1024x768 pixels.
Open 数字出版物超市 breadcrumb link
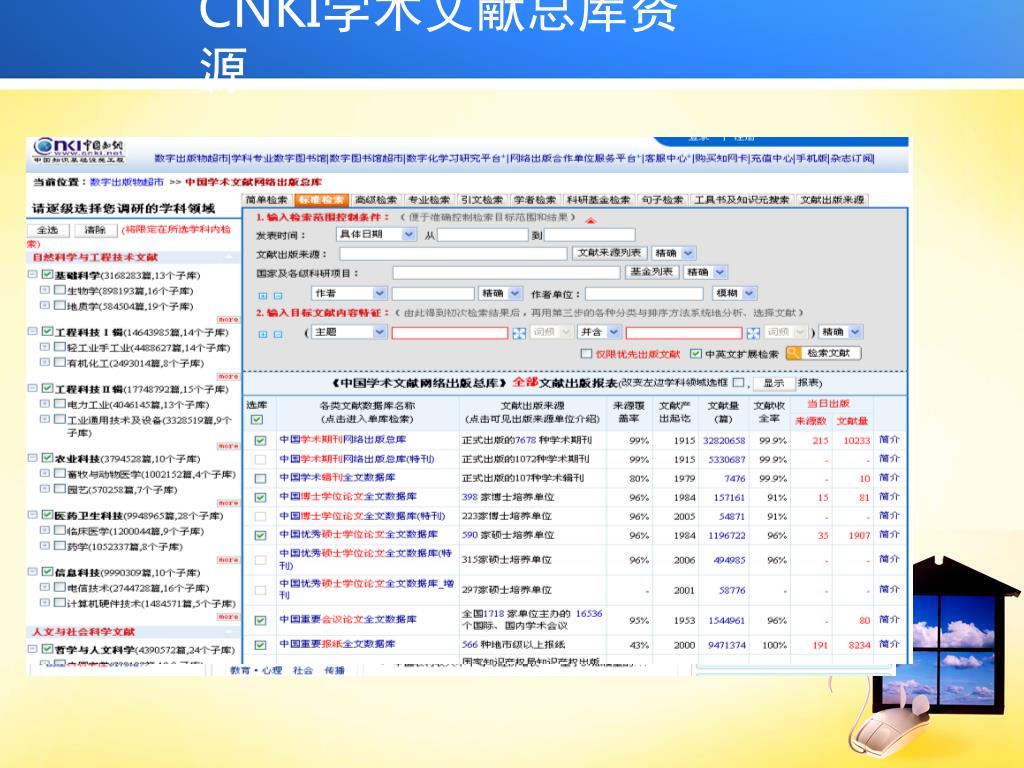(127, 182)
